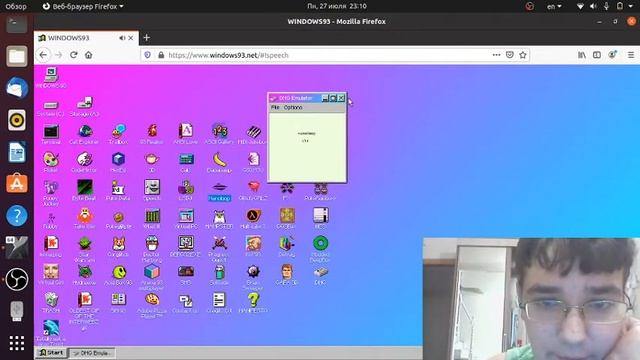The image size is (640, 360).
Task: Launch the Terminal desktop icon in Windows93
Action: click(51, 131)
